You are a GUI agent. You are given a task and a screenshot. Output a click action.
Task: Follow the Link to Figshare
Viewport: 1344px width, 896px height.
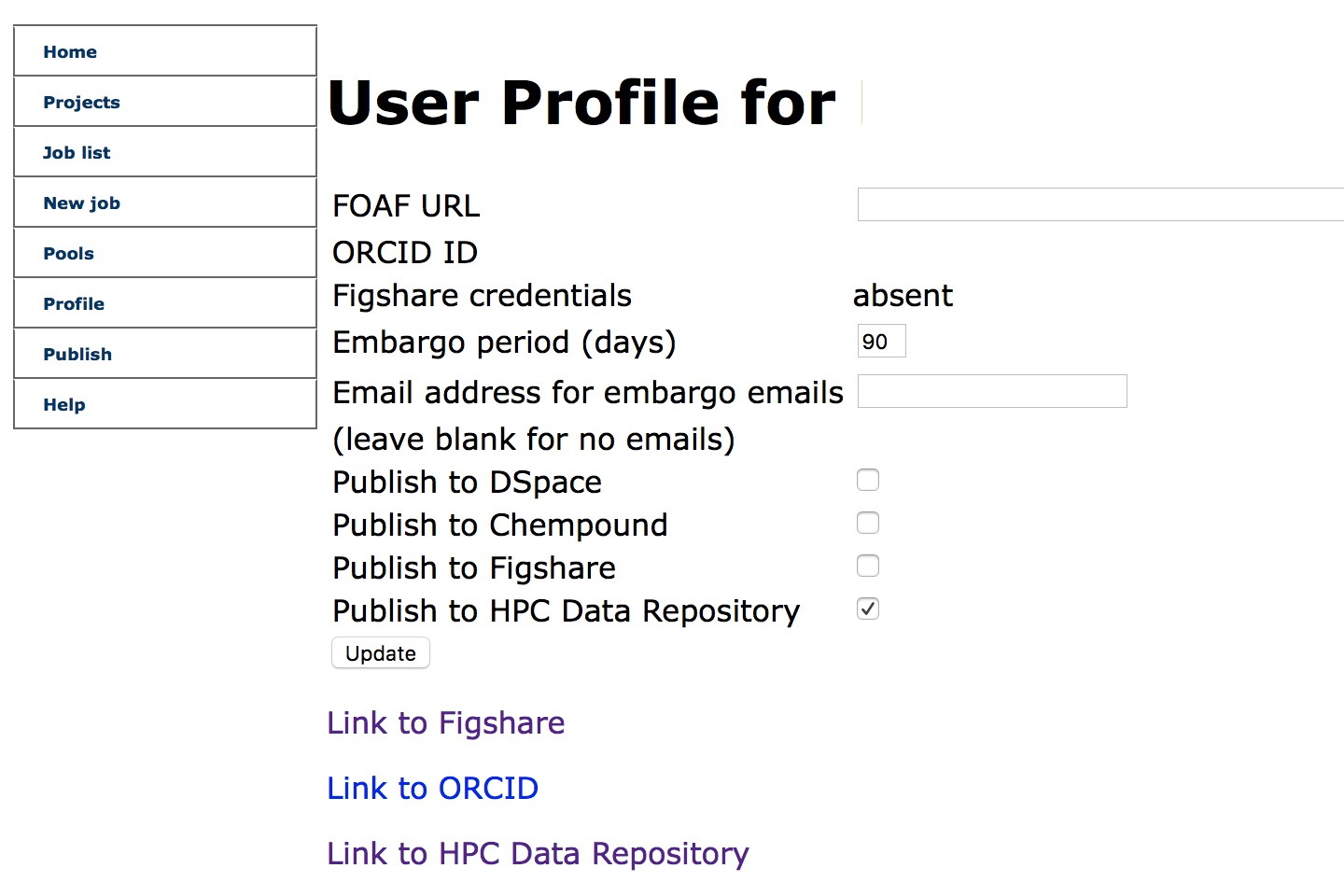445,723
